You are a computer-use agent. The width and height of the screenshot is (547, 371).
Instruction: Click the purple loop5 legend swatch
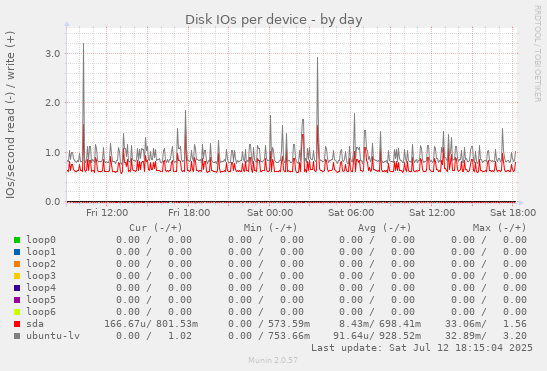[17, 300]
